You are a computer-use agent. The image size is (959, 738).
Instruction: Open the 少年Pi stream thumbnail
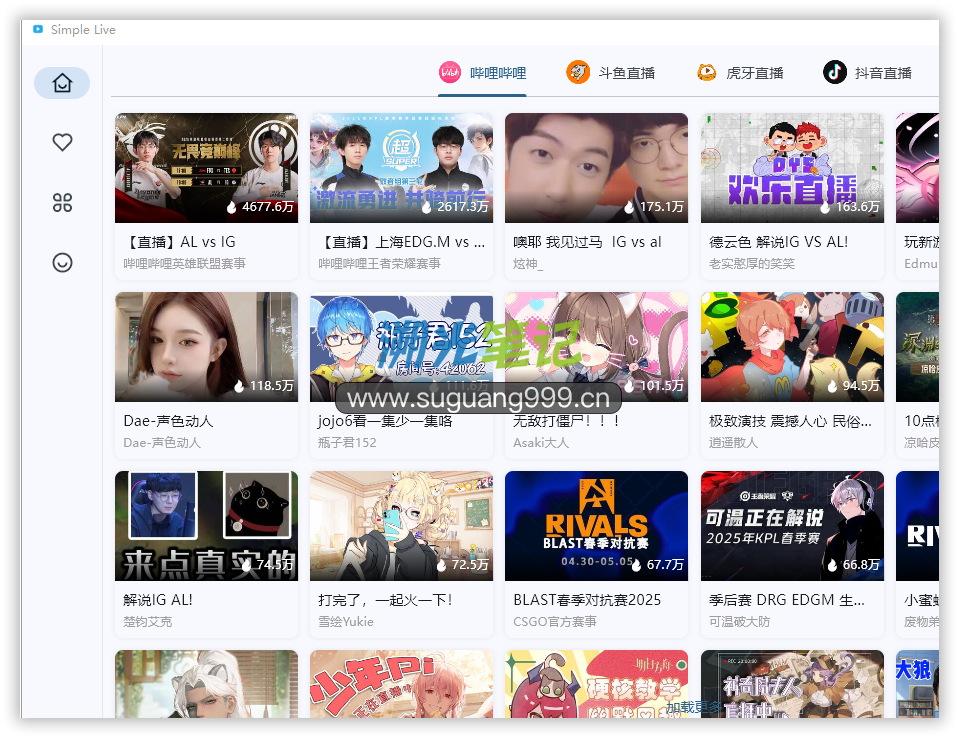click(x=401, y=684)
